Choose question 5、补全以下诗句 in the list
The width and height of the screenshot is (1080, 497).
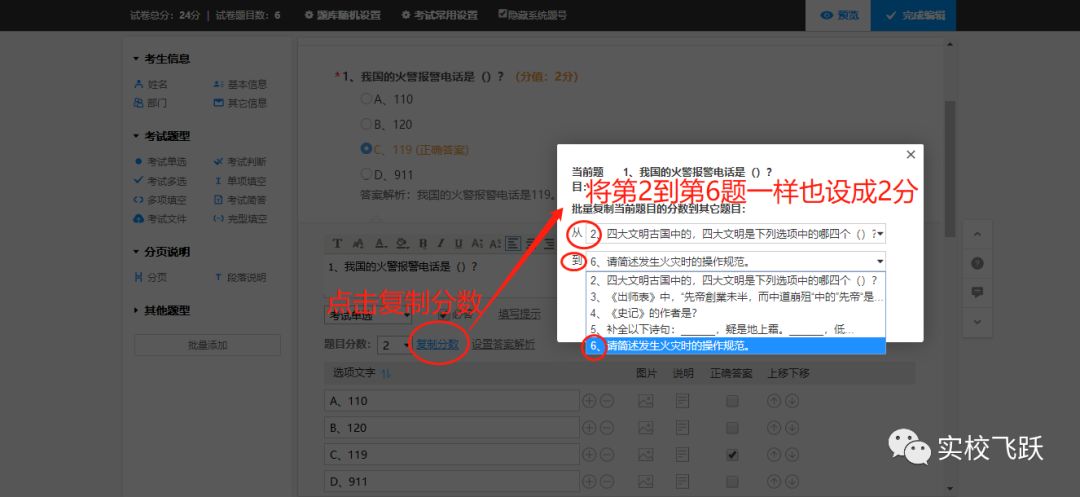(x=736, y=329)
